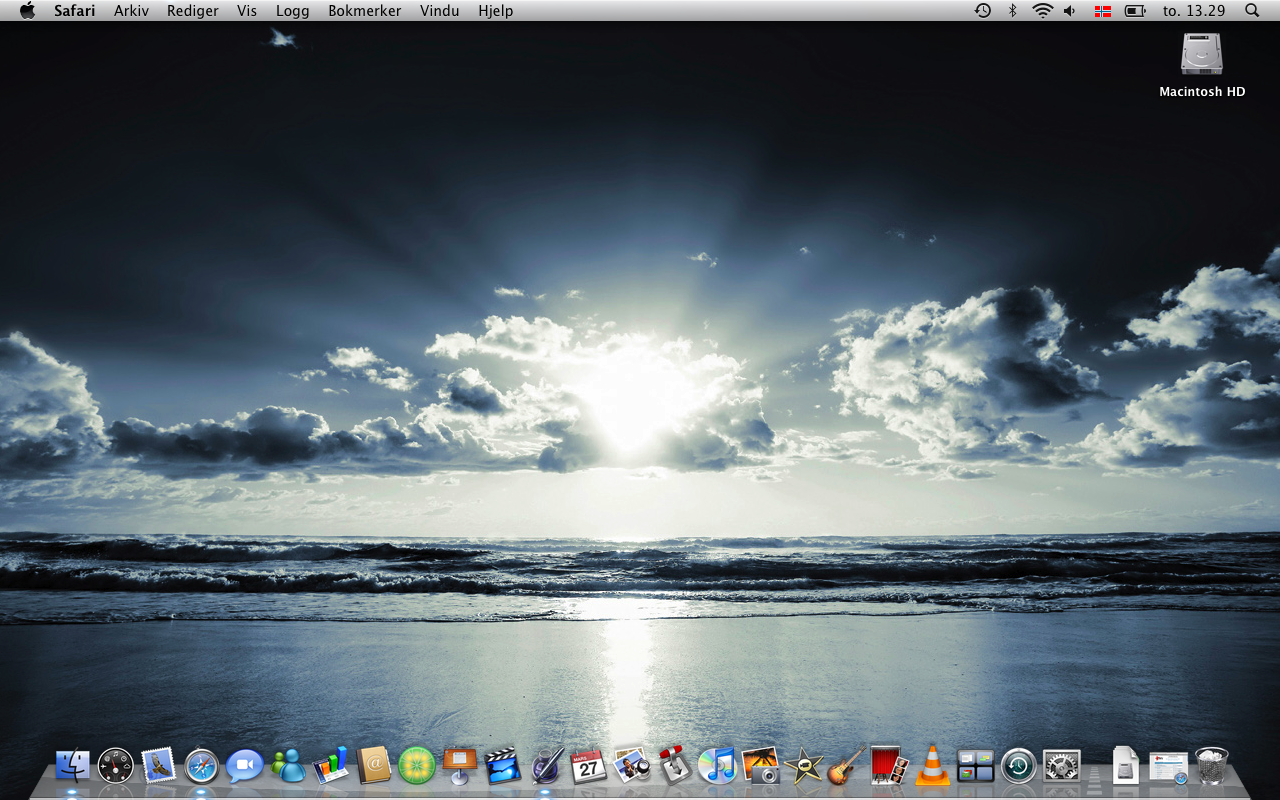Open the Apple menu
Viewport: 1280px width, 800px height.
(x=27, y=10)
